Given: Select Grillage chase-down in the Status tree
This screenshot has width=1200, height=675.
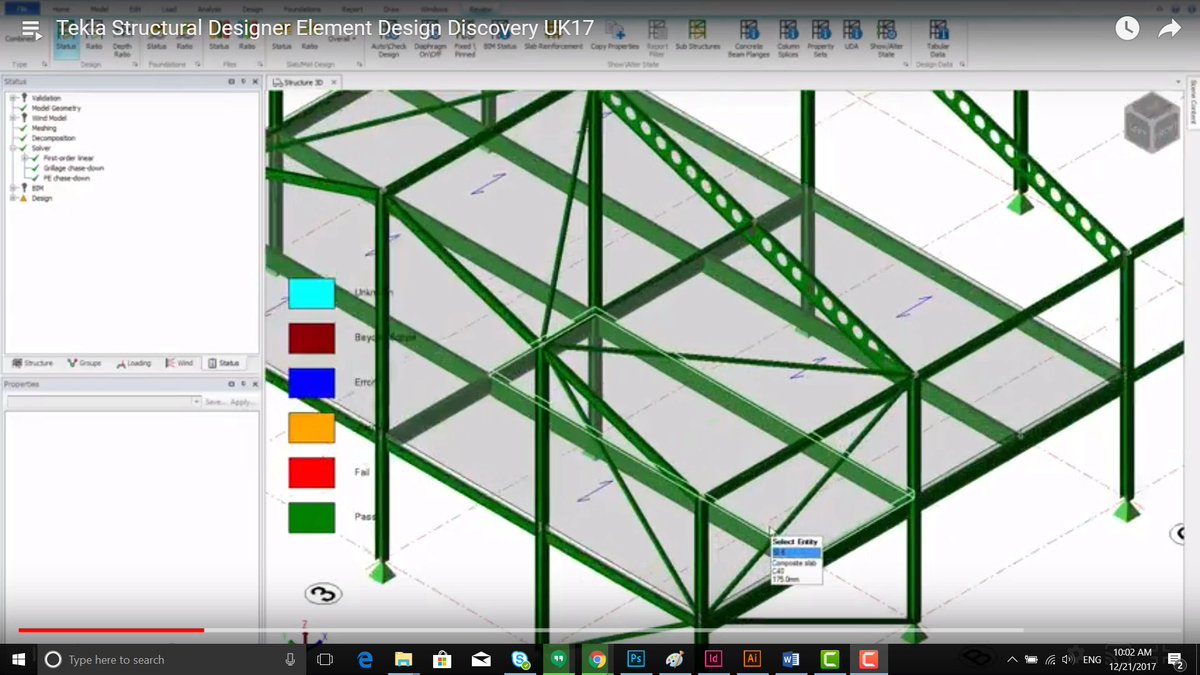Looking at the screenshot, I should 73,167.
